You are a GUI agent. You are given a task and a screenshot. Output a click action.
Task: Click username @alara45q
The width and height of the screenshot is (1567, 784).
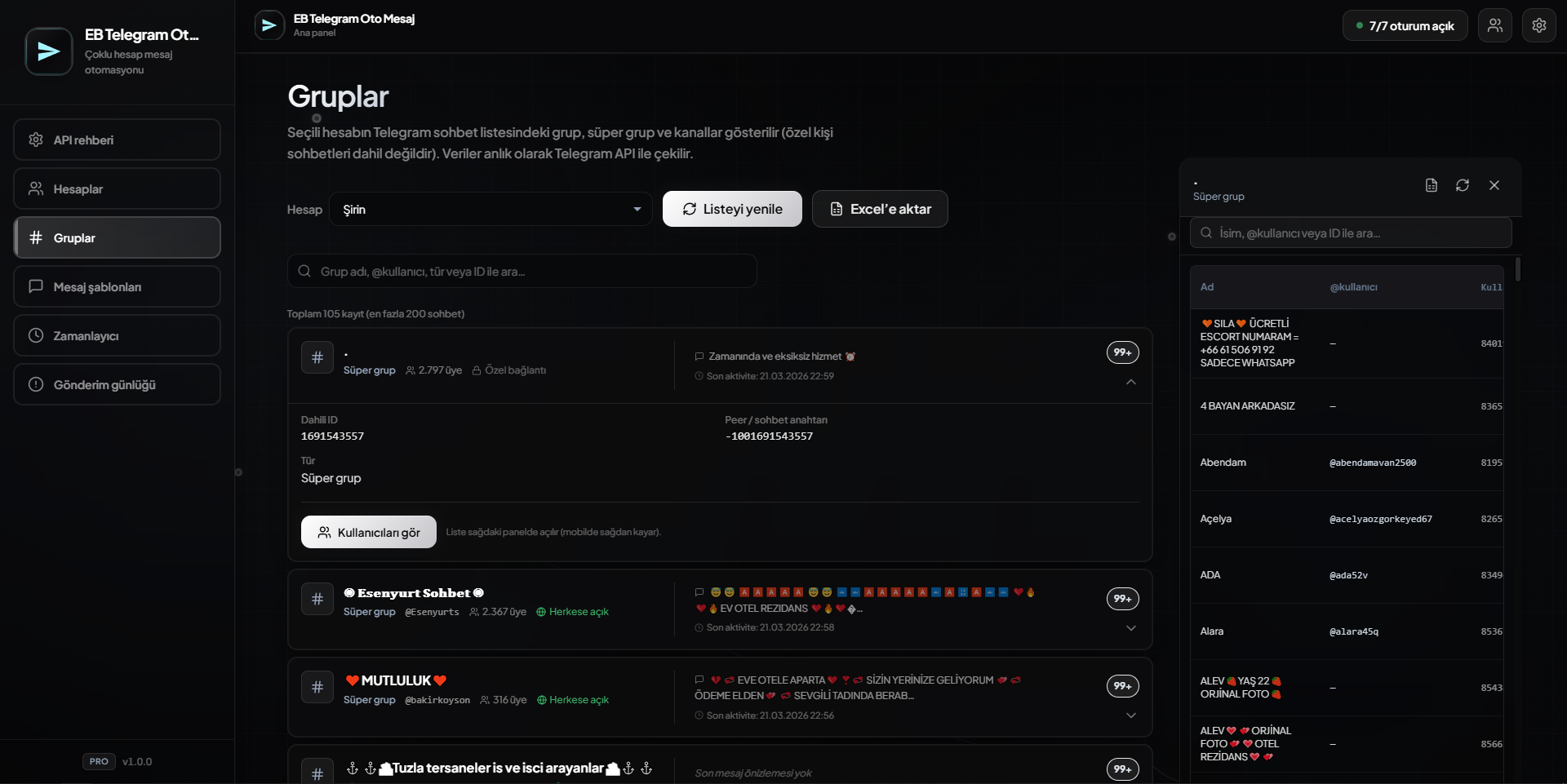click(x=1354, y=631)
